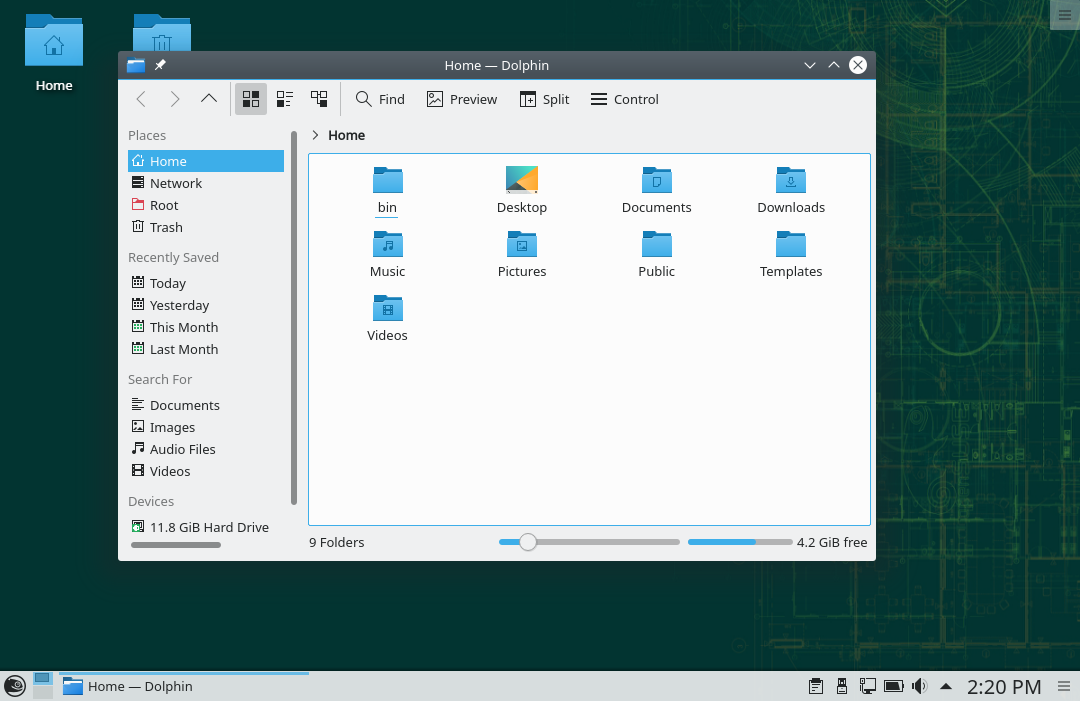Select the Pictures folder icon
Screen dimensions: 1080x701
[x=521, y=244]
